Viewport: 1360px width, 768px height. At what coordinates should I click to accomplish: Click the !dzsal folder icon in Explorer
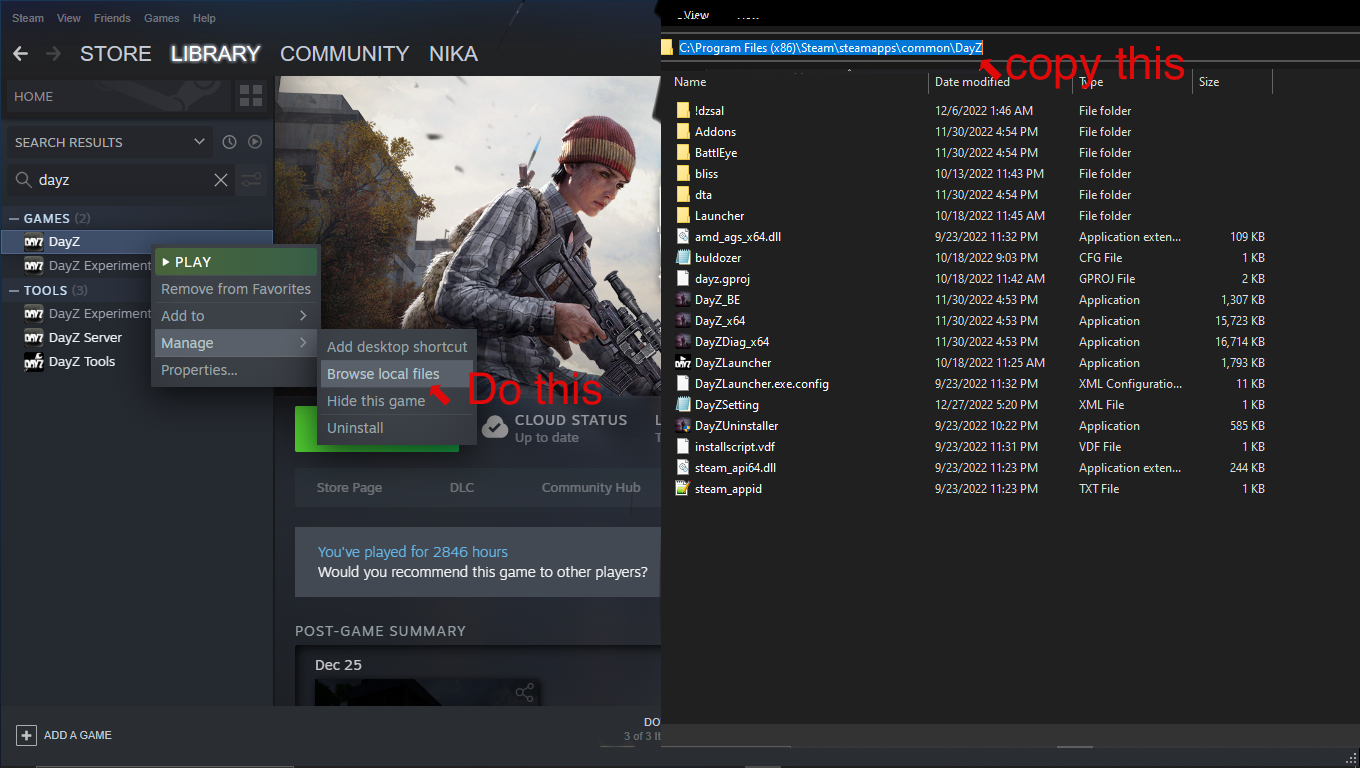[683, 111]
